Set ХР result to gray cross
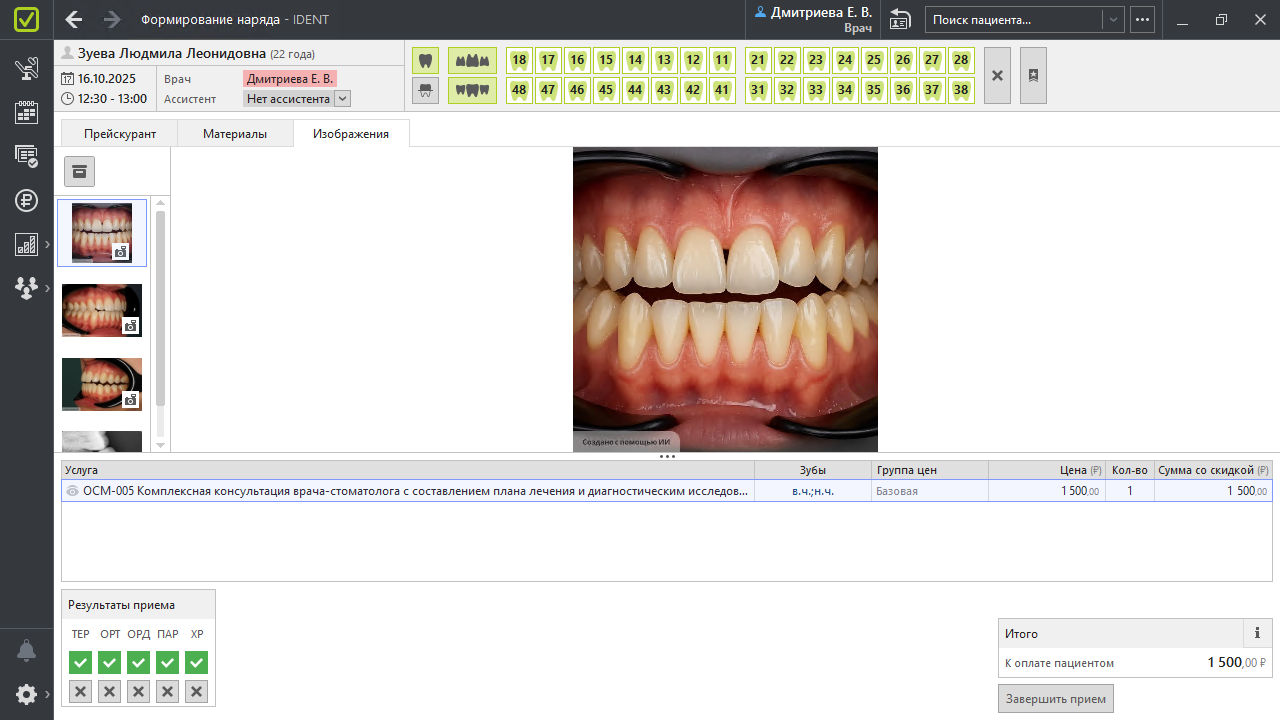The height and width of the screenshot is (720, 1280). coord(197,691)
